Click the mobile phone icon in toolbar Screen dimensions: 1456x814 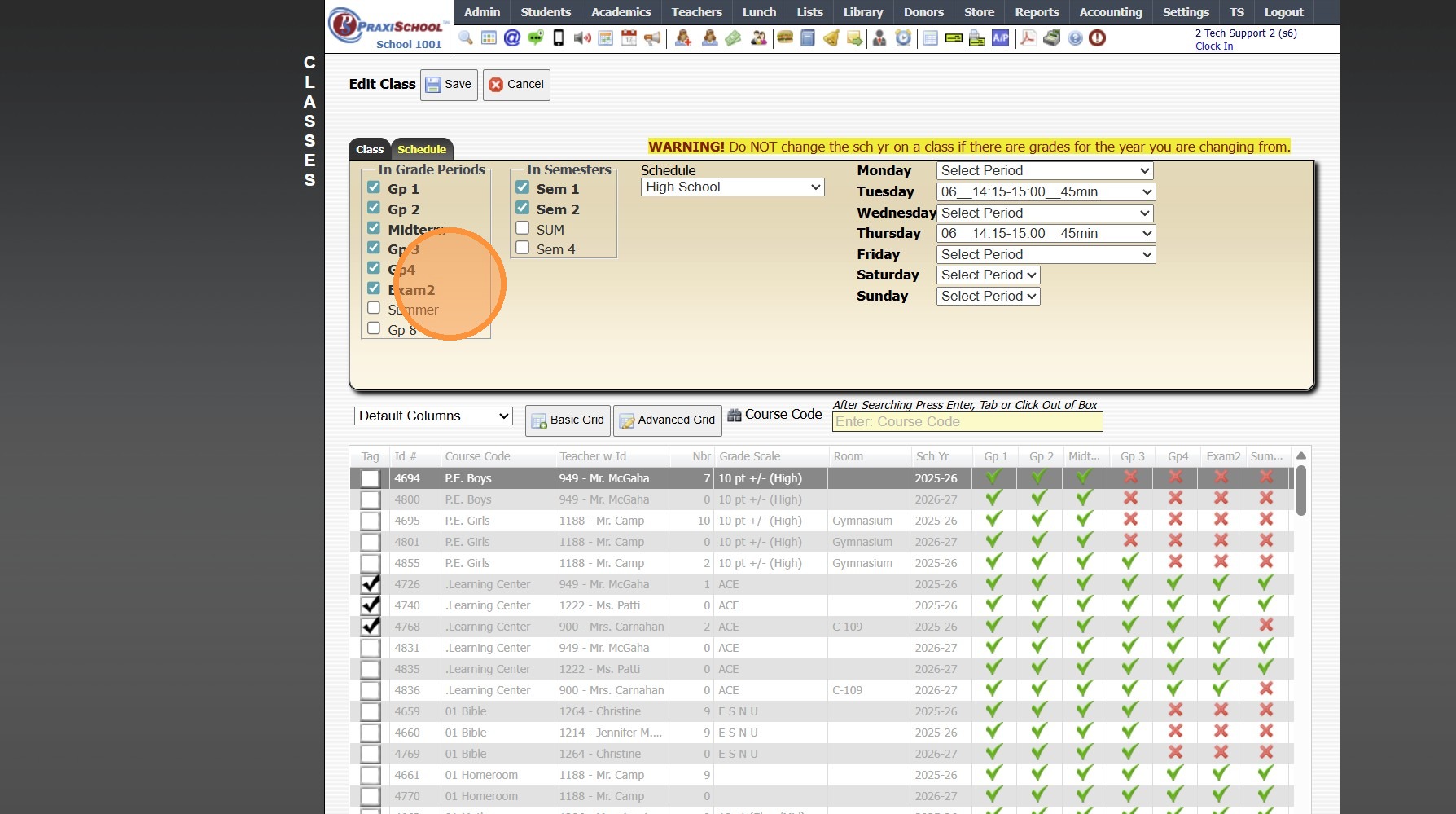(559, 38)
